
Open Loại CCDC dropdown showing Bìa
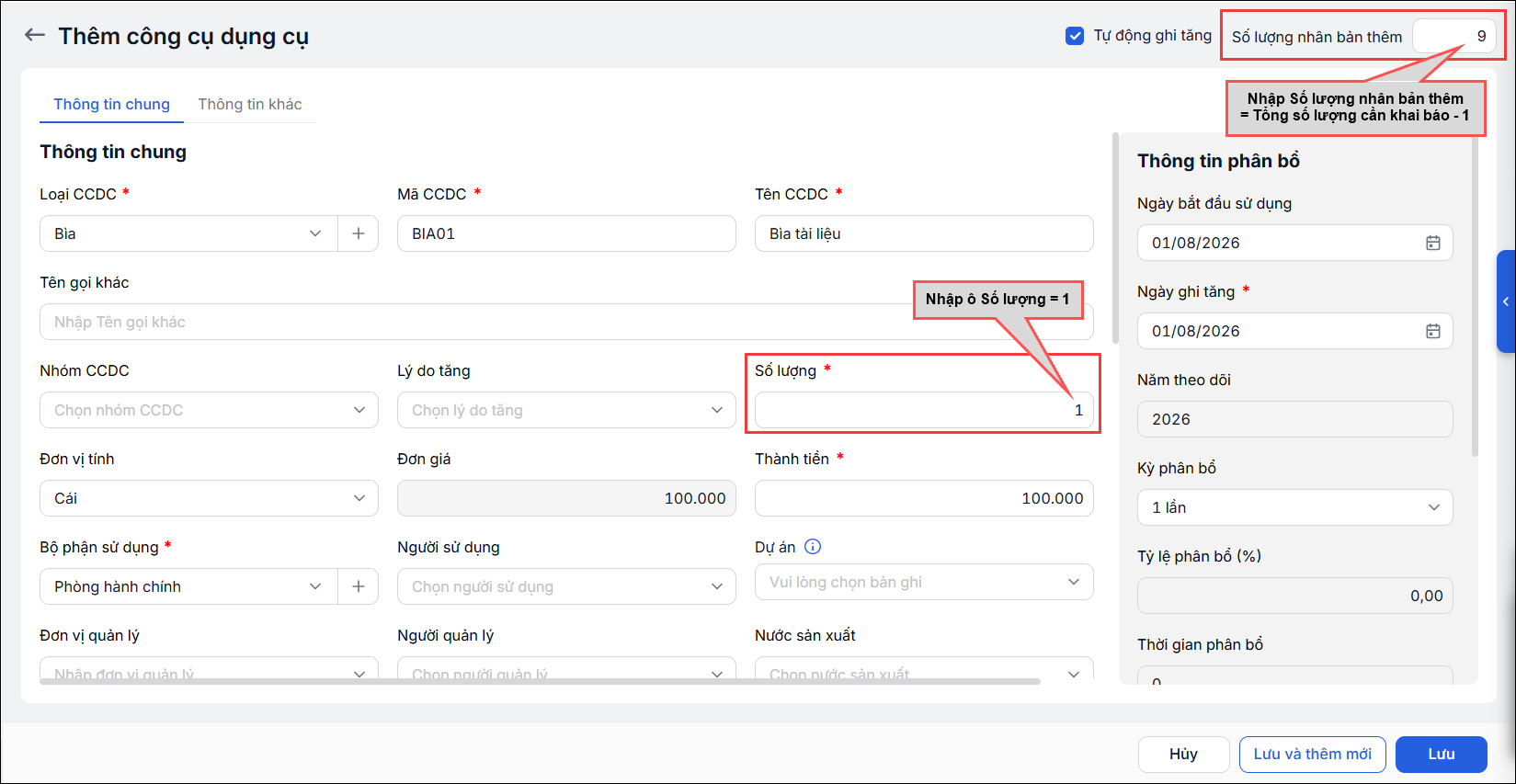188,233
